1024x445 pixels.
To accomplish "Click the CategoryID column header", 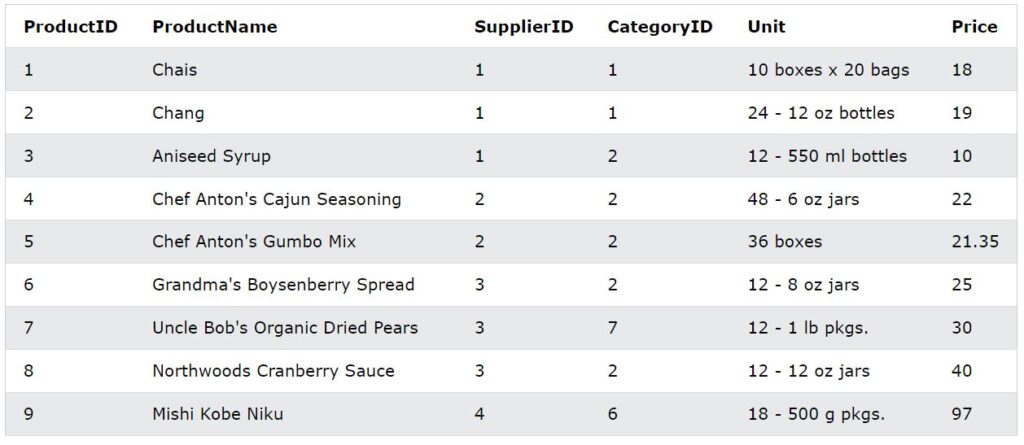I will point(659,27).
